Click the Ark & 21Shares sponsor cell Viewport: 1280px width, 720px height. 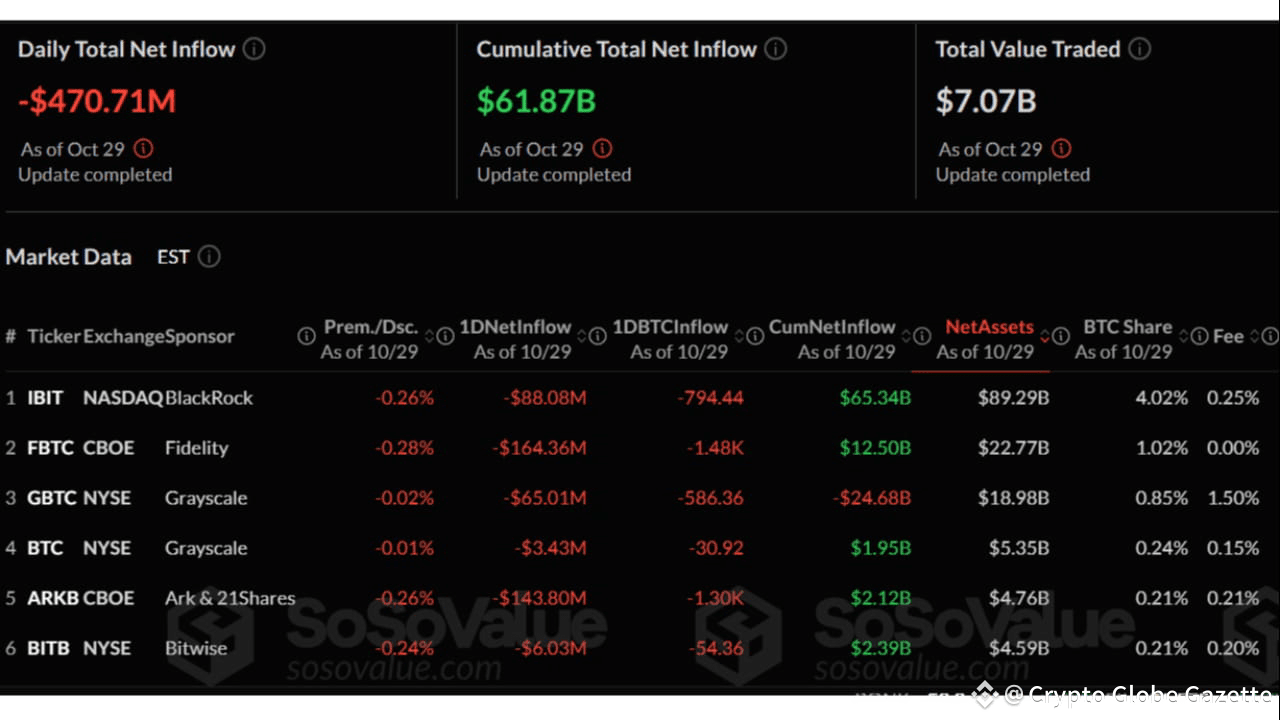click(230, 598)
